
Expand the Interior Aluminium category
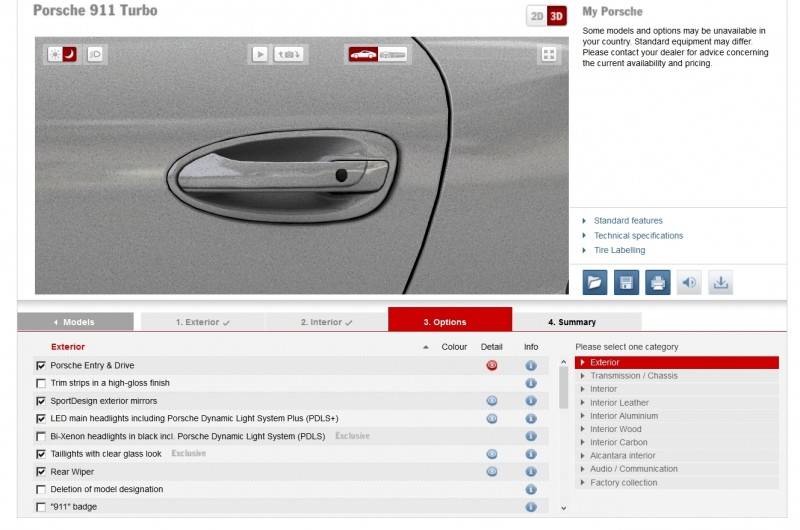coord(677,416)
